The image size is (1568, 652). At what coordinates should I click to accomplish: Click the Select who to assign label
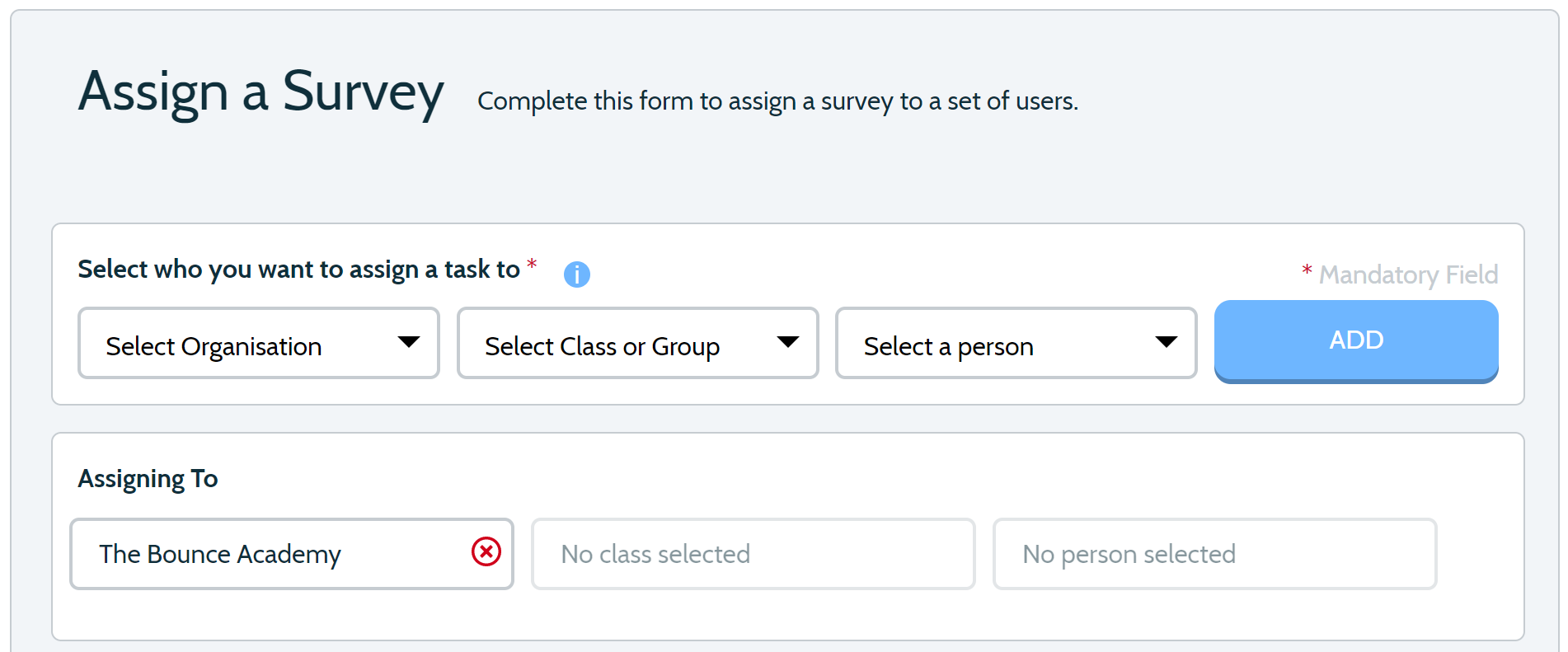tap(298, 270)
